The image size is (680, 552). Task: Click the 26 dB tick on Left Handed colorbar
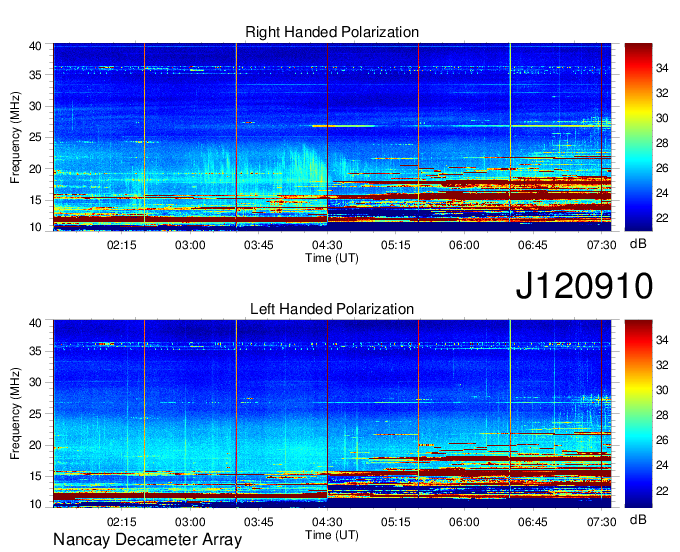click(x=662, y=440)
